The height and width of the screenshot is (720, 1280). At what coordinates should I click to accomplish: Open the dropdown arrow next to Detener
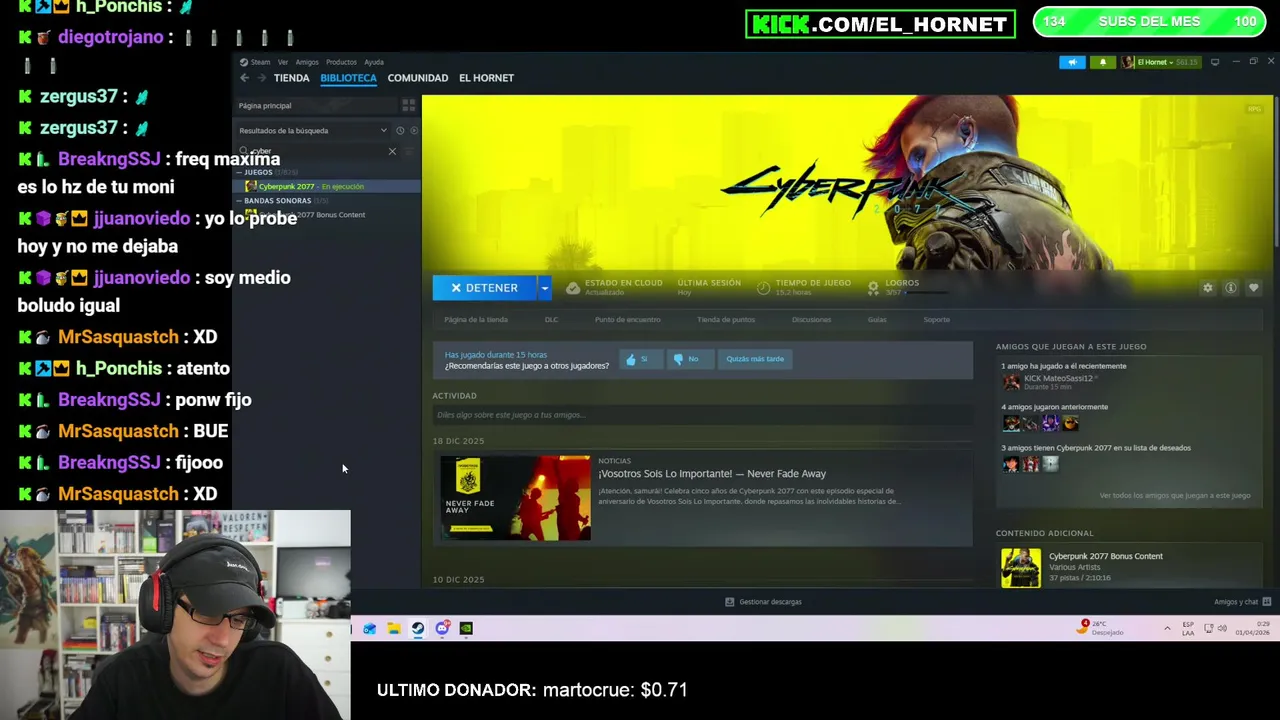[544, 288]
